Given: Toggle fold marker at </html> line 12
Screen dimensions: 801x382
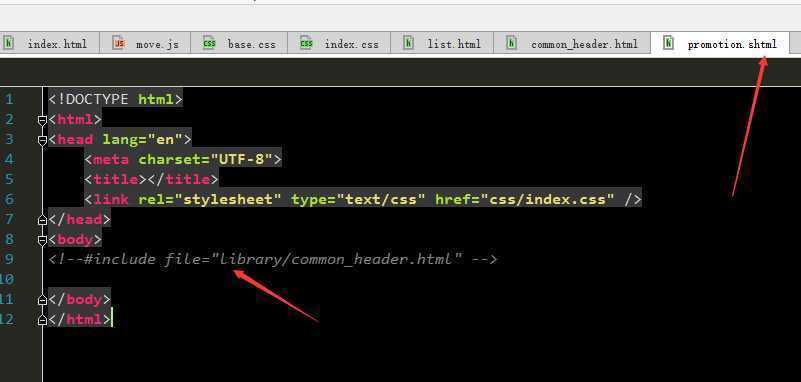Looking at the screenshot, I should (42, 320).
